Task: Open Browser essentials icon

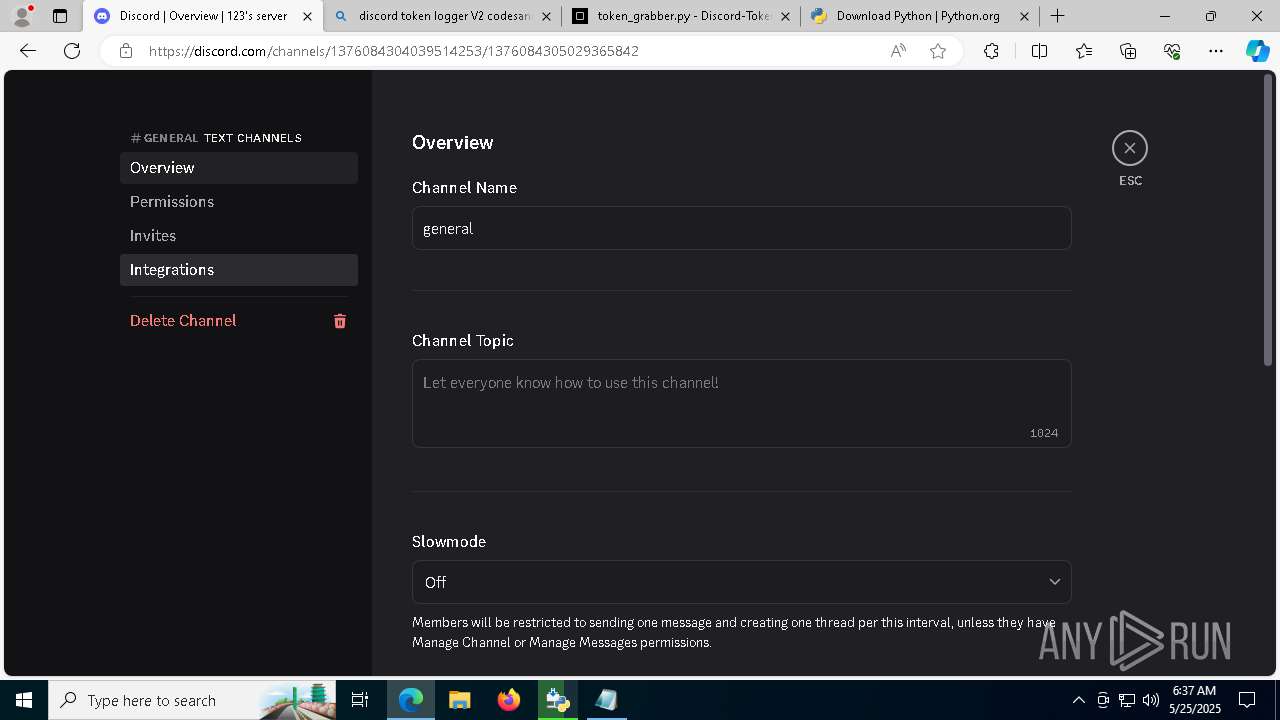Action: pos(1172,51)
